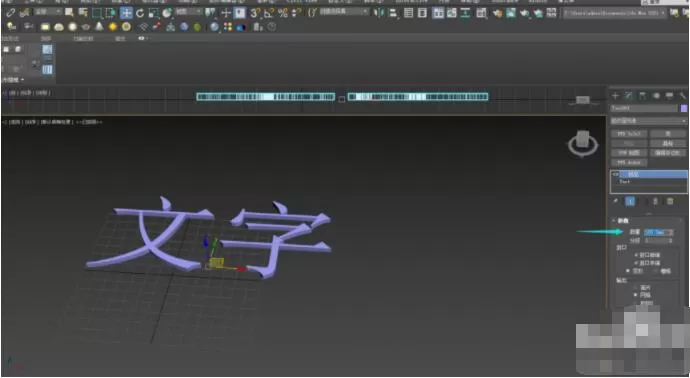Switch to the Hierarchy command panel tab
The image size is (690, 378).
click(642, 95)
